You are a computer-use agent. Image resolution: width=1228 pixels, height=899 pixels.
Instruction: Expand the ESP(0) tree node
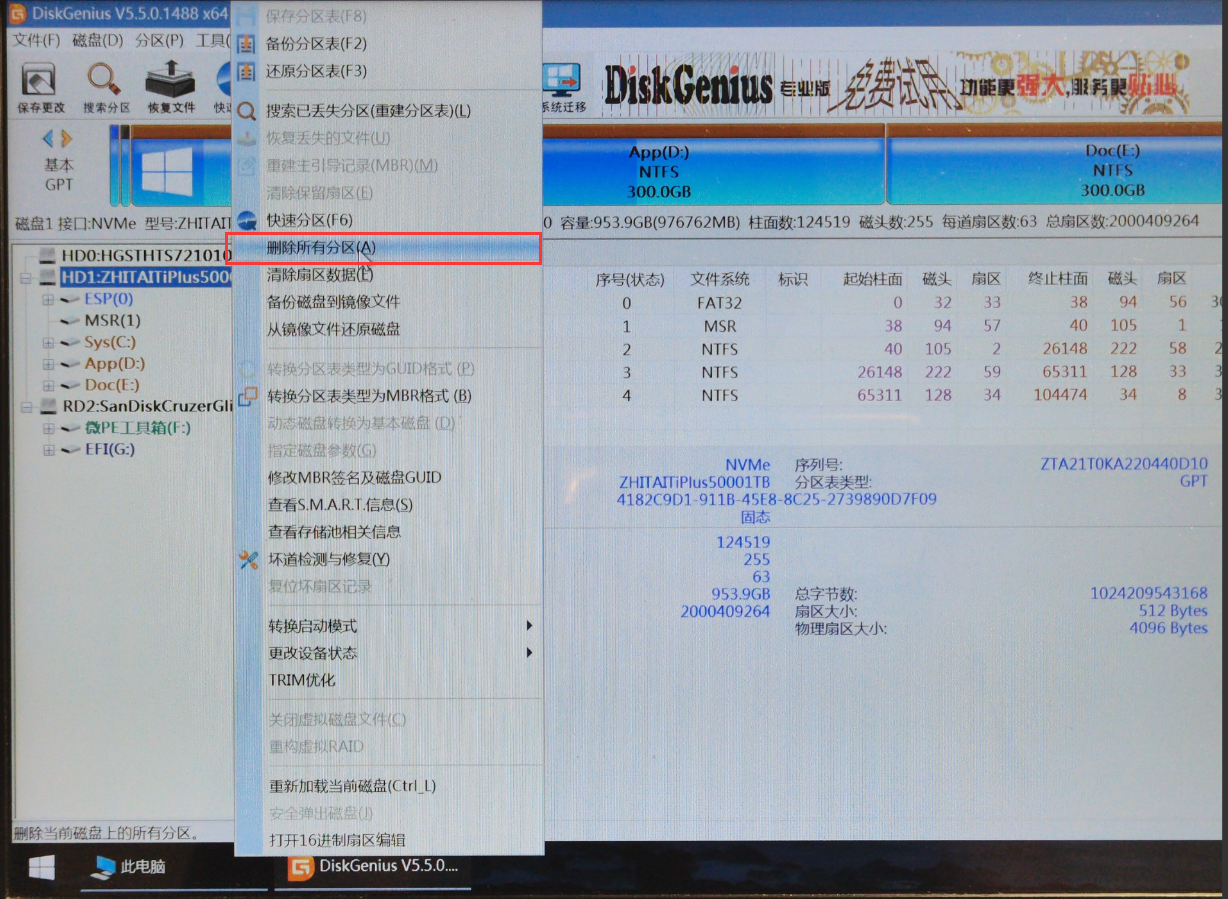click(48, 299)
